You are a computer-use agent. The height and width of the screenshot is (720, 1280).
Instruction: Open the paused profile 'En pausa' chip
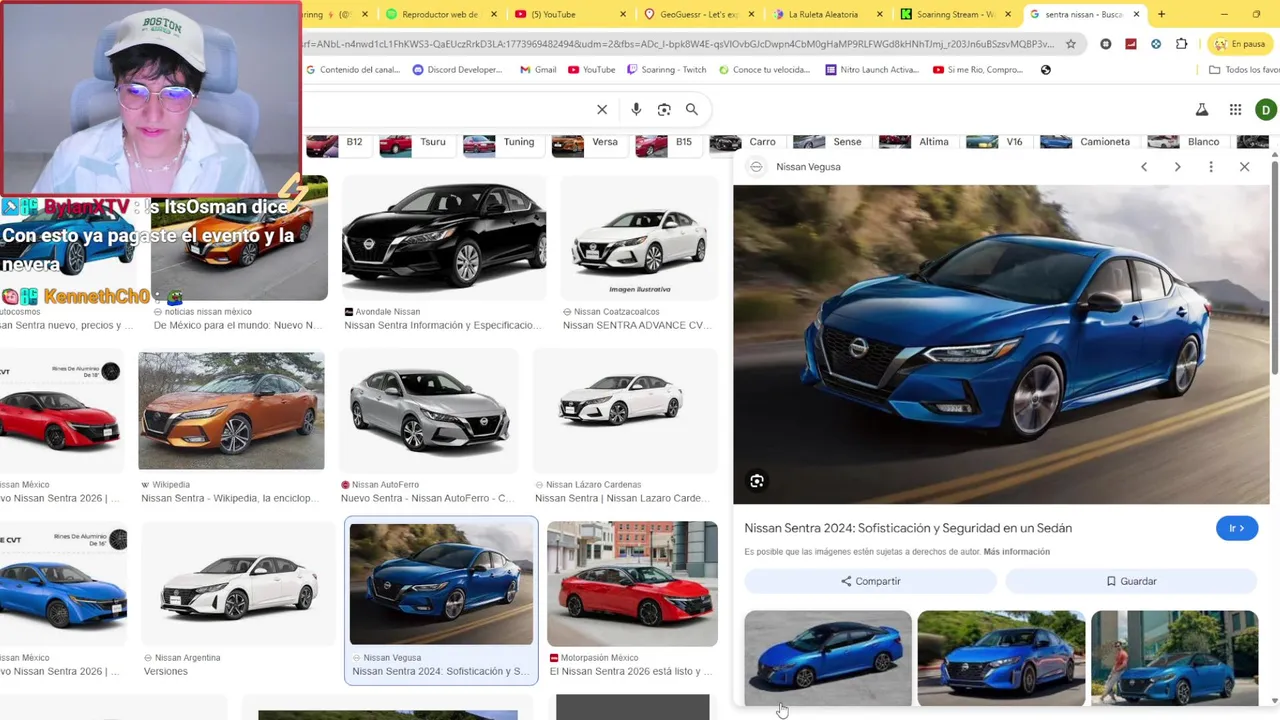click(x=1241, y=44)
